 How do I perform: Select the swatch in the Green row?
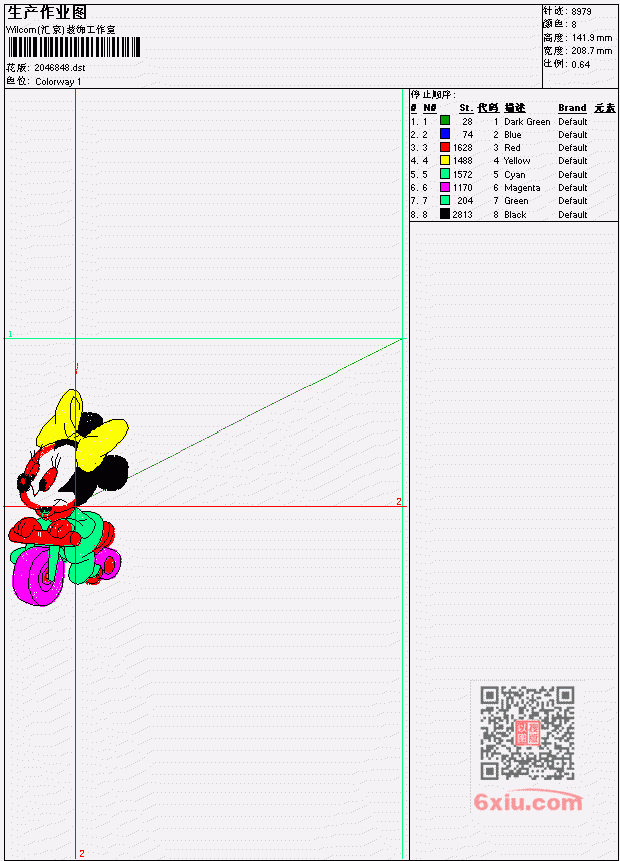(445, 200)
